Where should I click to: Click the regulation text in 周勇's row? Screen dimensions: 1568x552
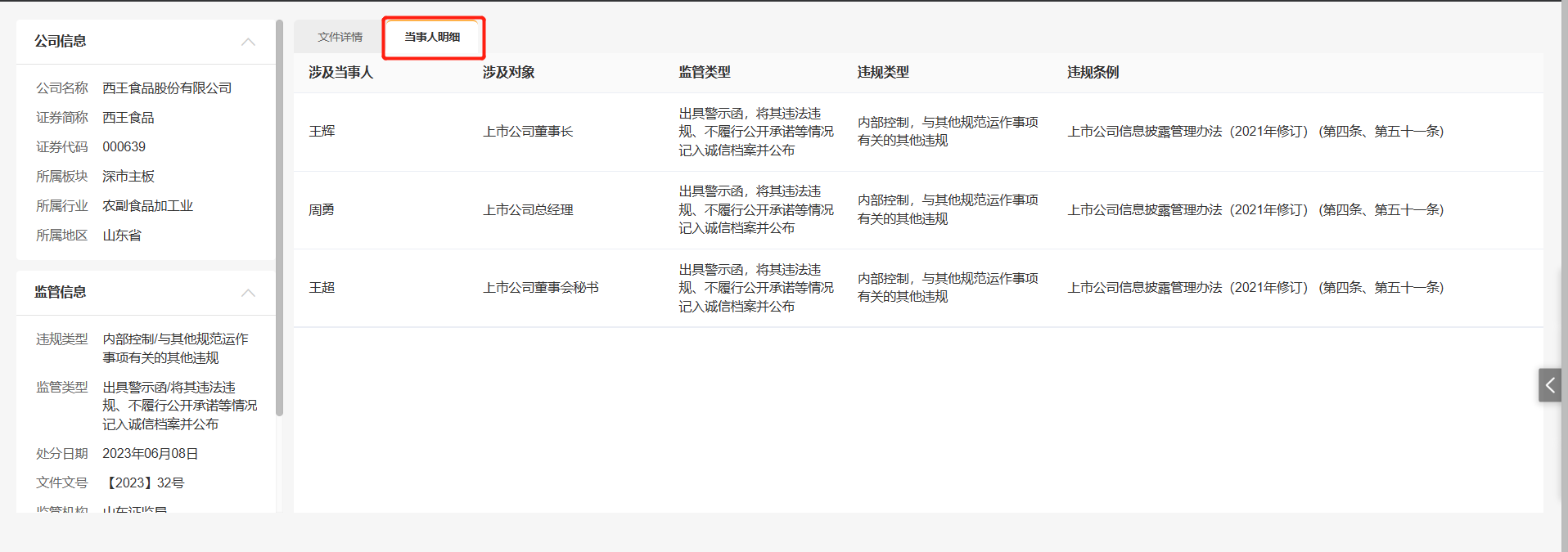coord(1255,209)
